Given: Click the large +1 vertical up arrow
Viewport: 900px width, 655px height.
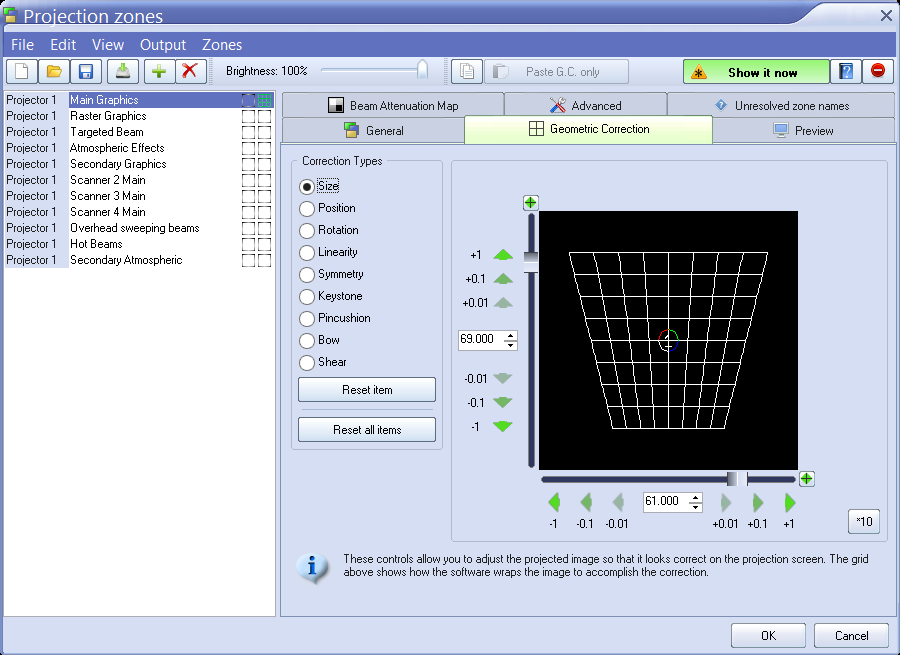Looking at the screenshot, I should [503, 255].
